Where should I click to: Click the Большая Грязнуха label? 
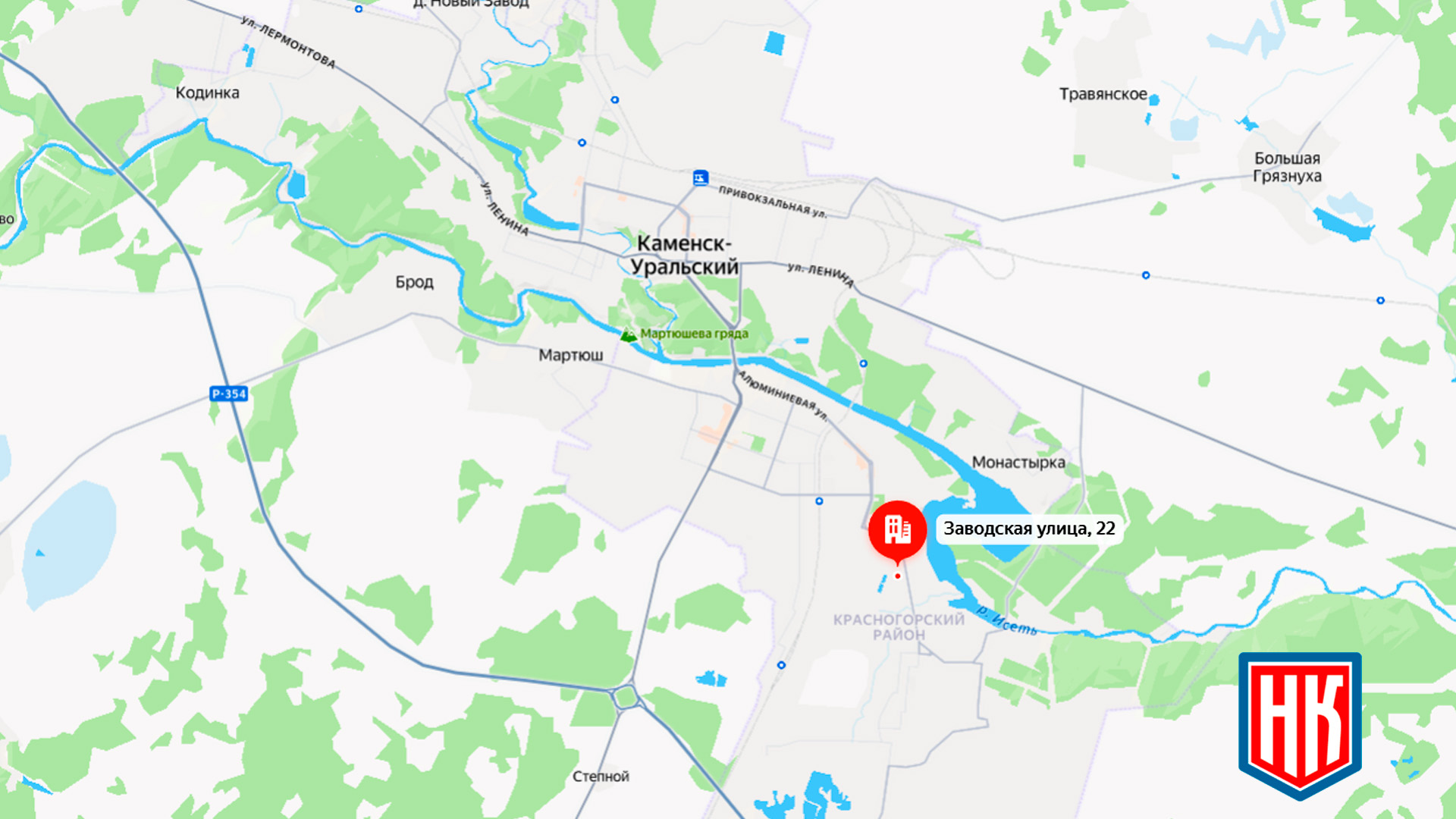(x=1287, y=167)
